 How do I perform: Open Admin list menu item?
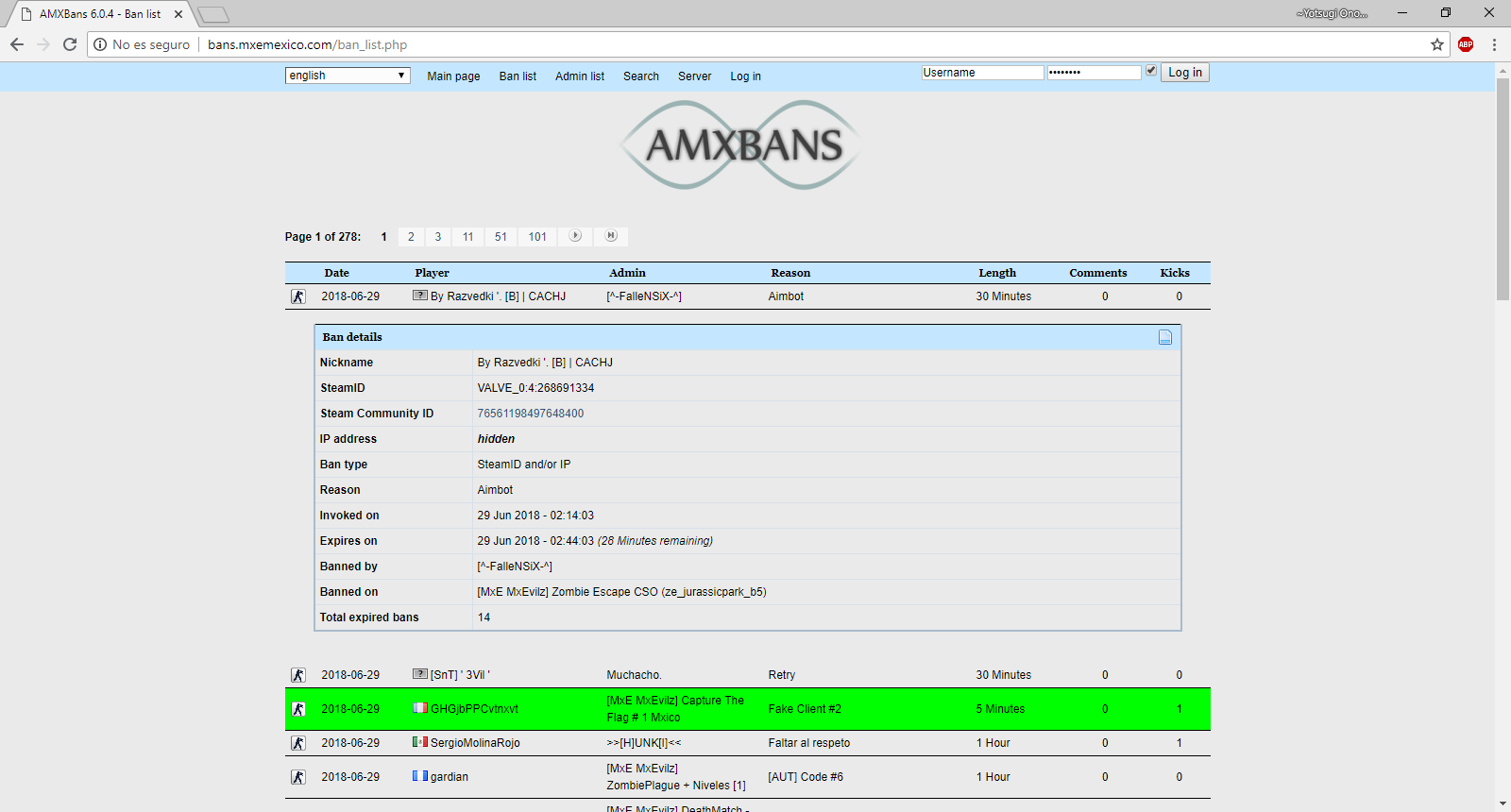pyautogui.click(x=580, y=76)
